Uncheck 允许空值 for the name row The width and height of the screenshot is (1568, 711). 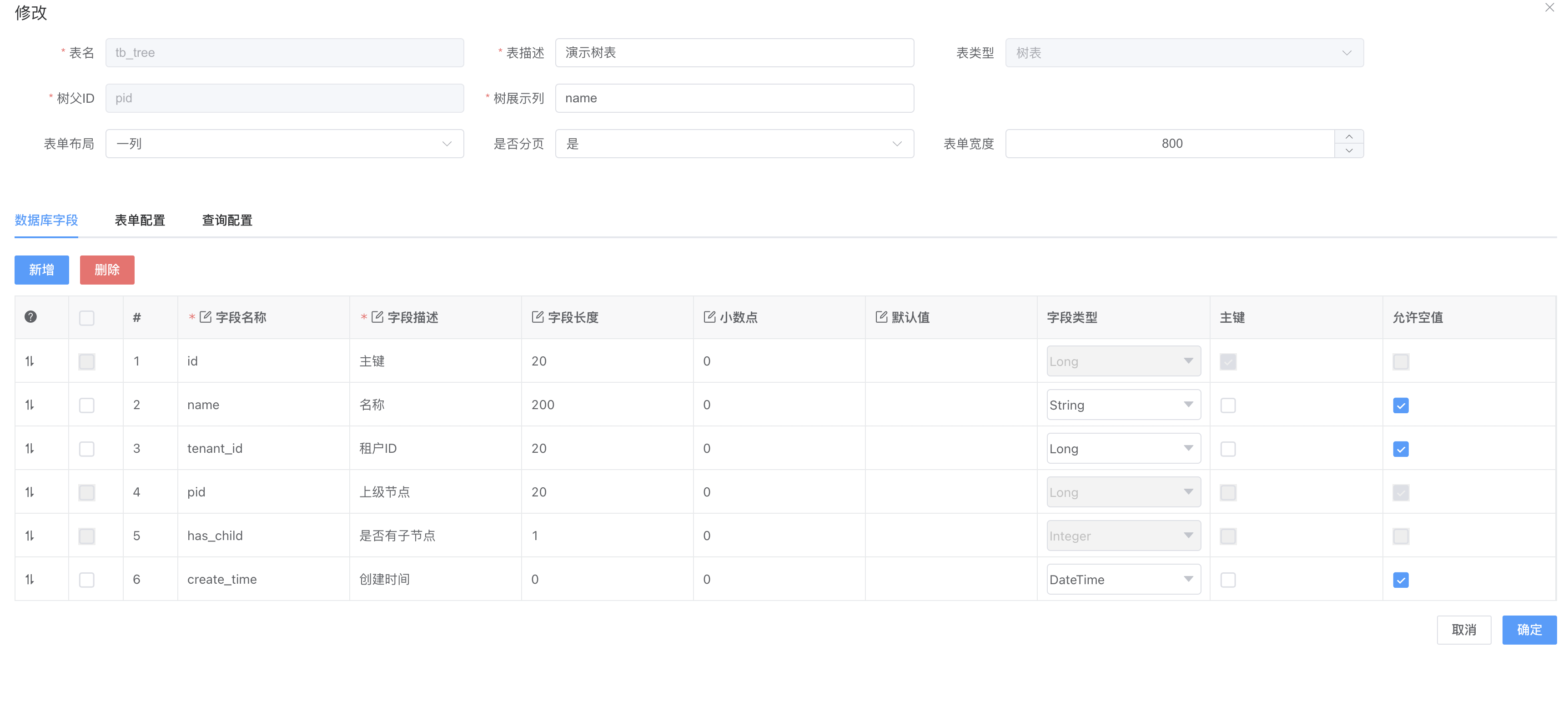point(1401,406)
